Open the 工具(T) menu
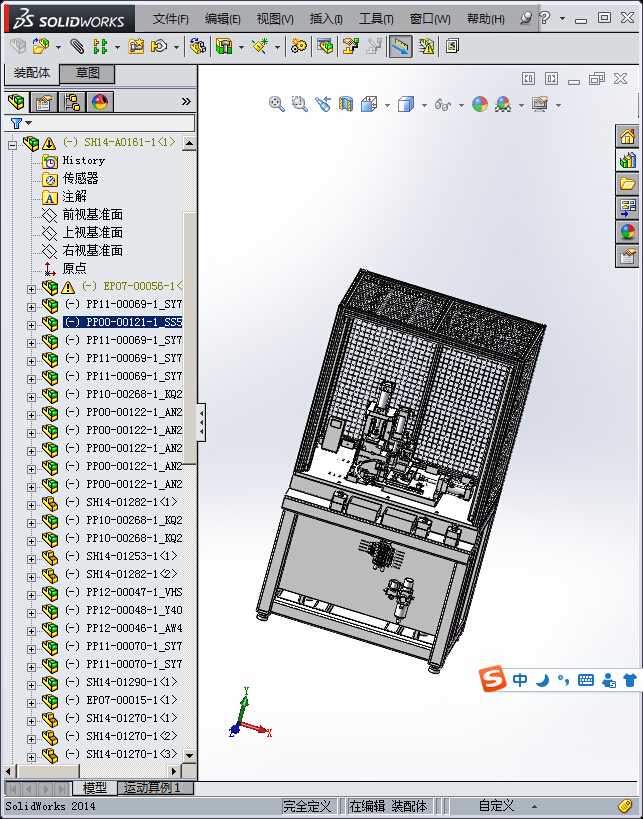Image resolution: width=643 pixels, height=819 pixels. 376,19
